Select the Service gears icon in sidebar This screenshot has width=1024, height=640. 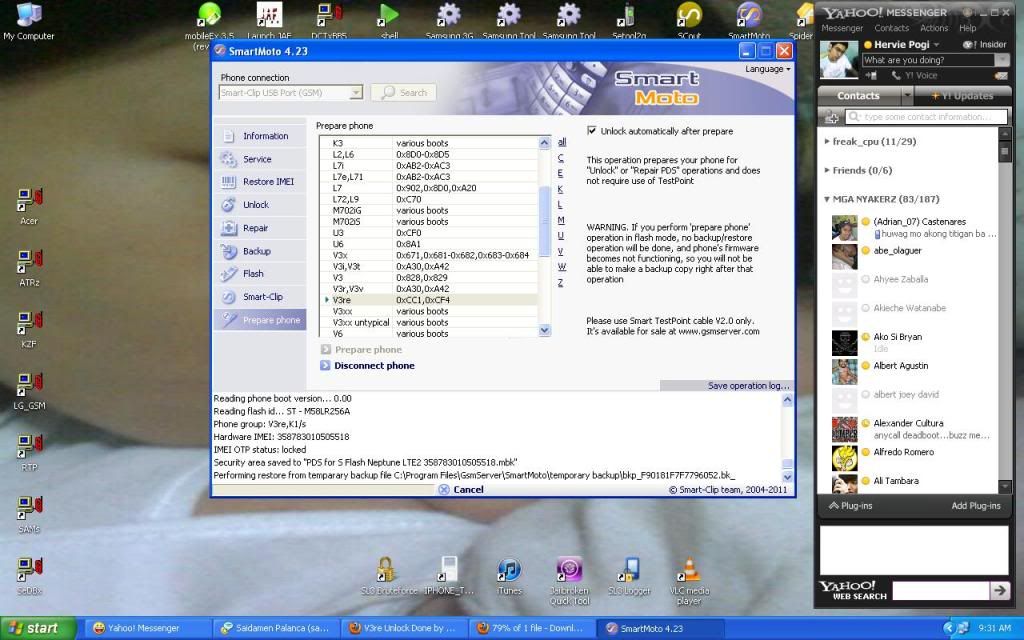229,159
